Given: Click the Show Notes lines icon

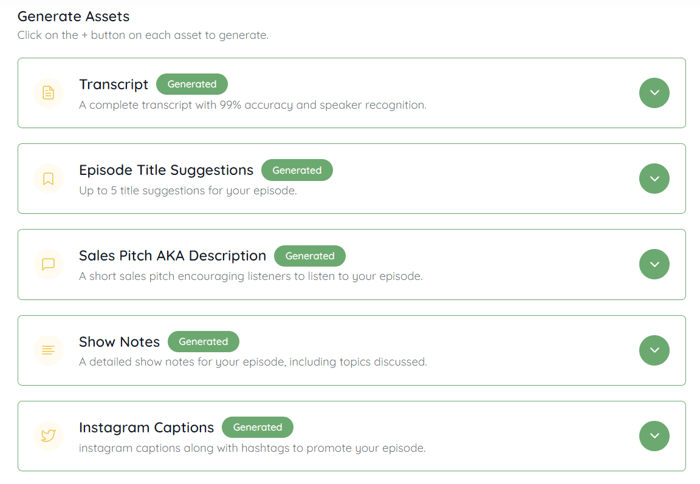Looking at the screenshot, I should [48, 350].
